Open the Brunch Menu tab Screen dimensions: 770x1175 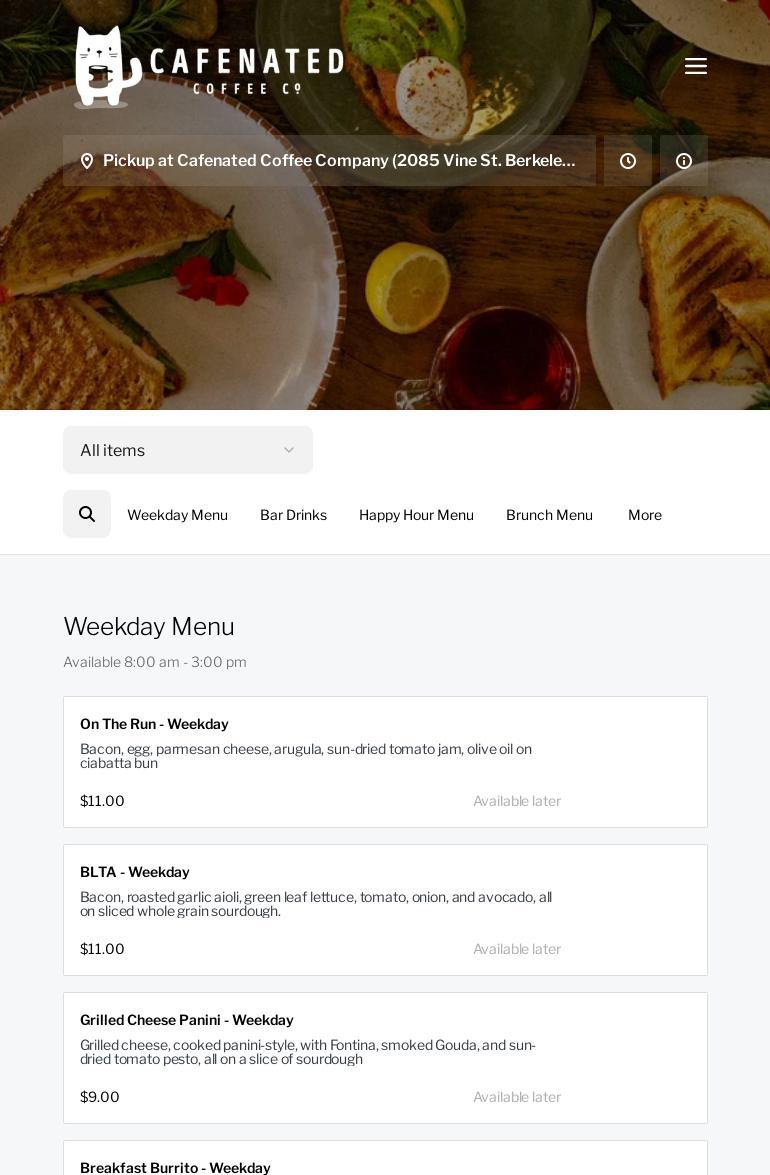[x=549, y=515]
